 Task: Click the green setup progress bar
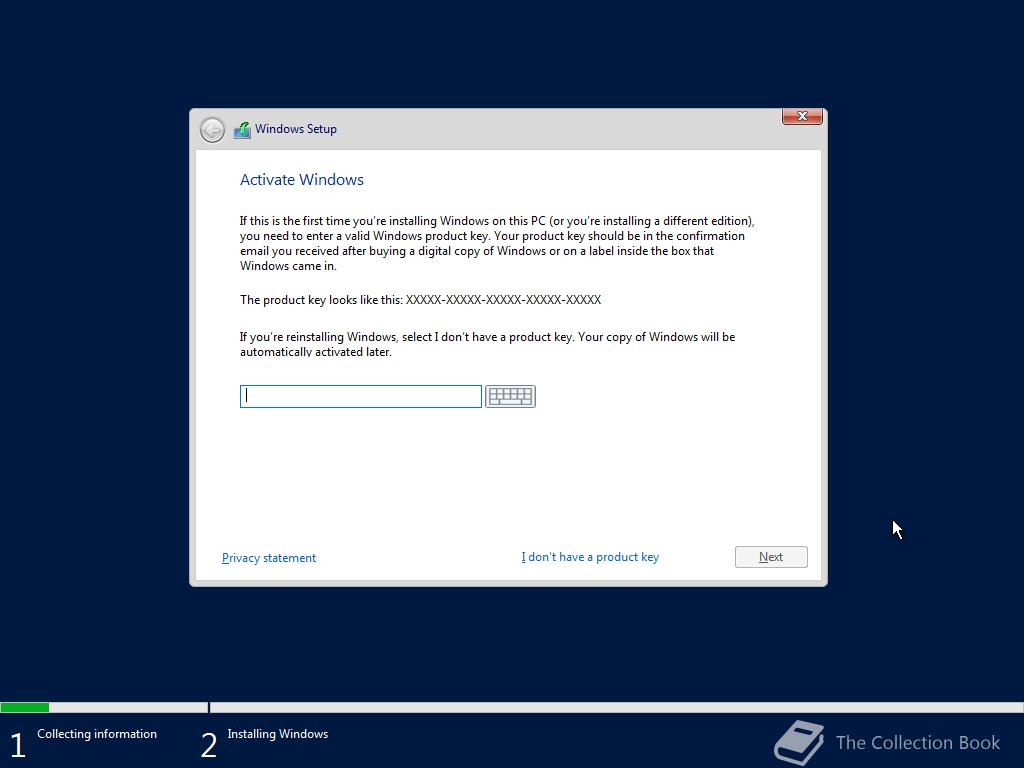tap(25, 707)
